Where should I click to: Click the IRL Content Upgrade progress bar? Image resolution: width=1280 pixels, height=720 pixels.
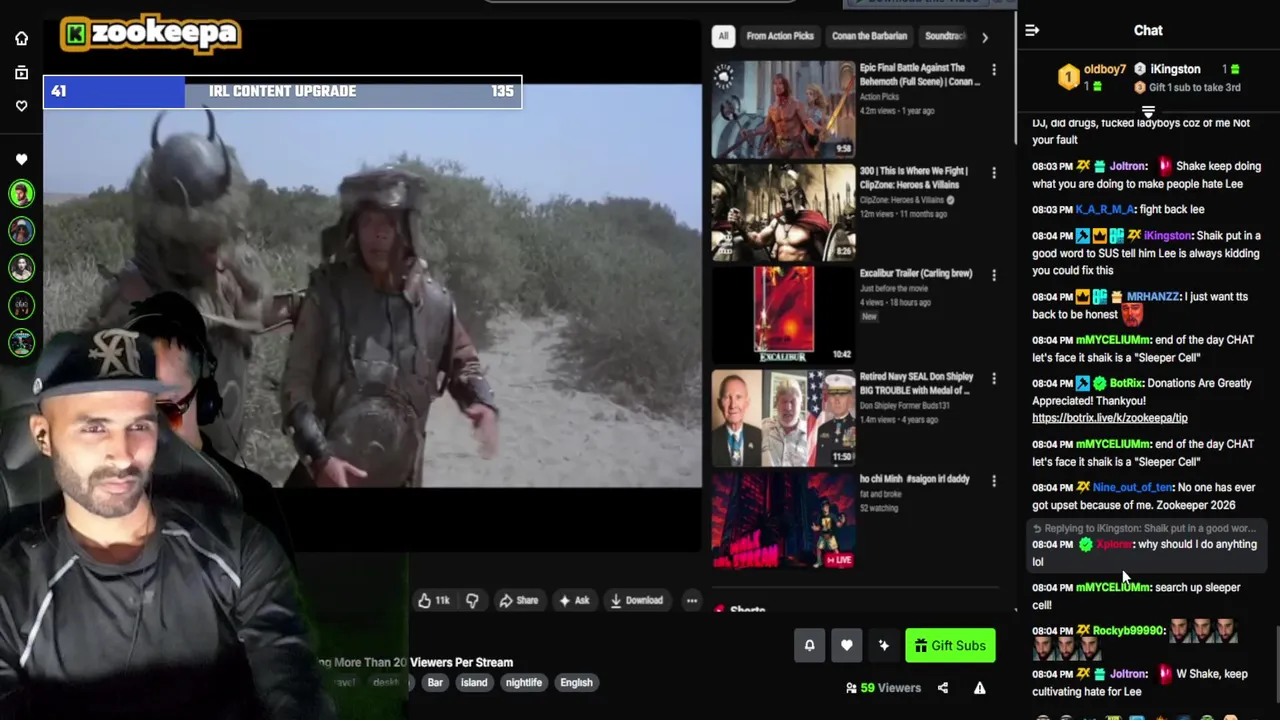(282, 92)
